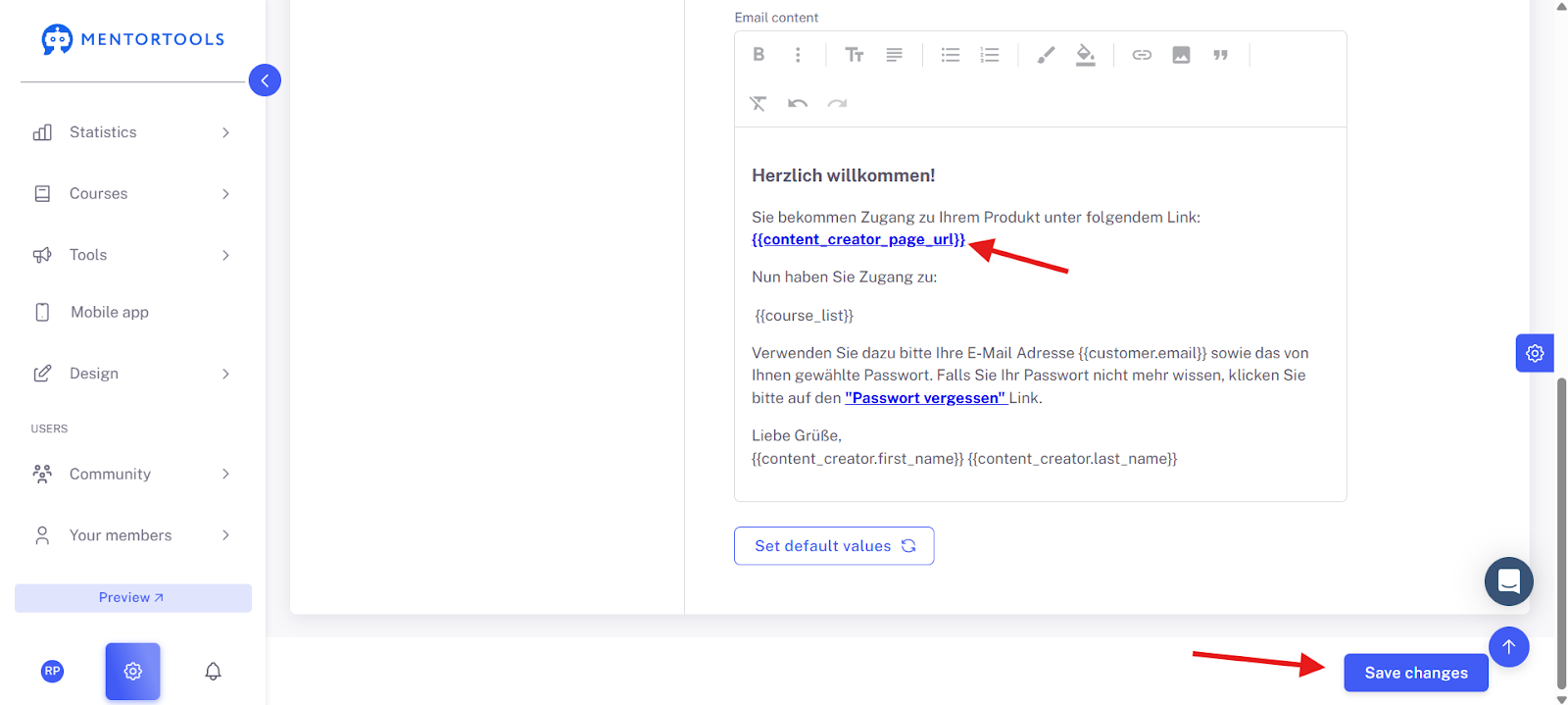Click Save changes button

[1416, 673]
